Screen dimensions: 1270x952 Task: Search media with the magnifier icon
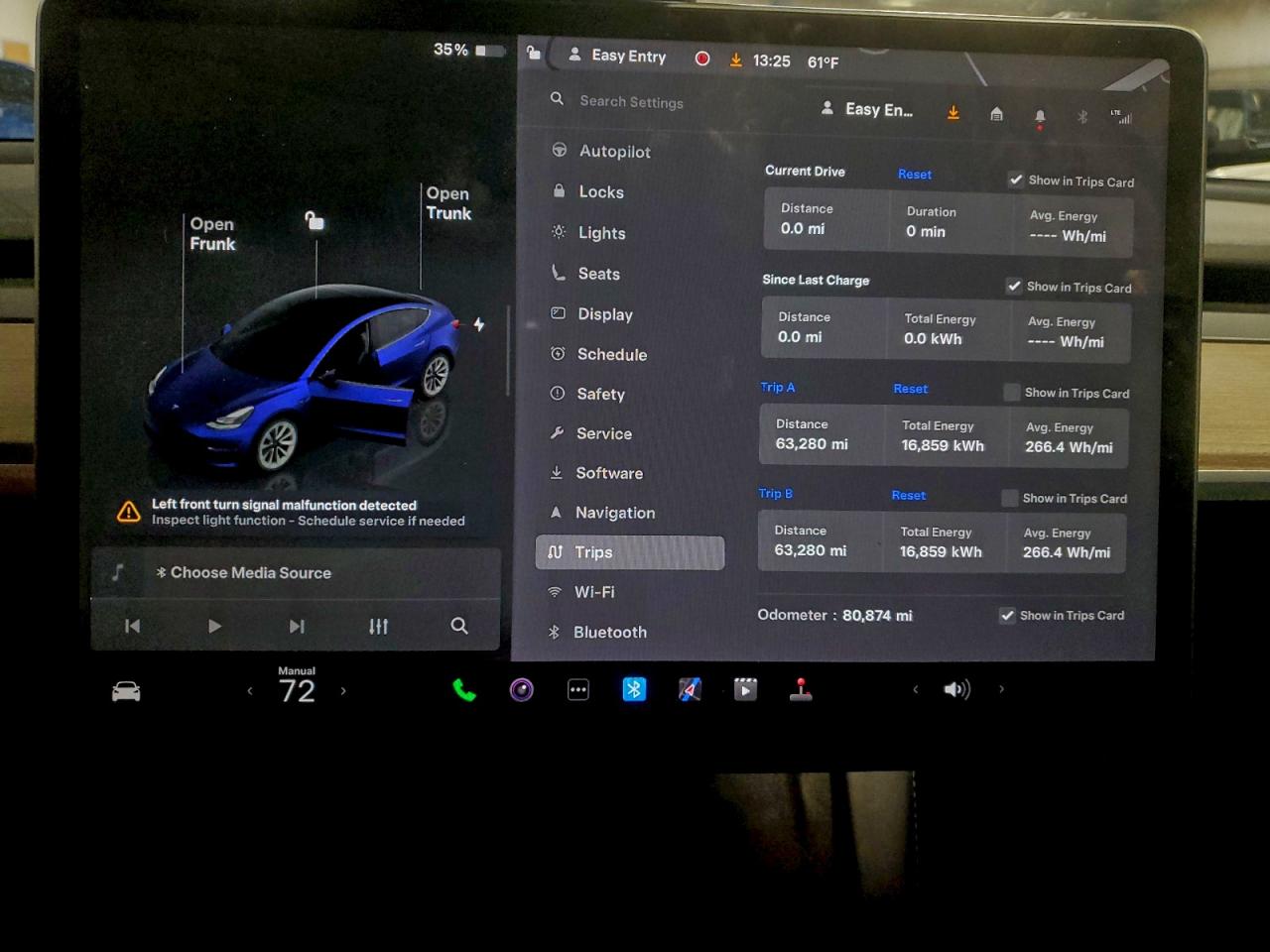point(459,626)
